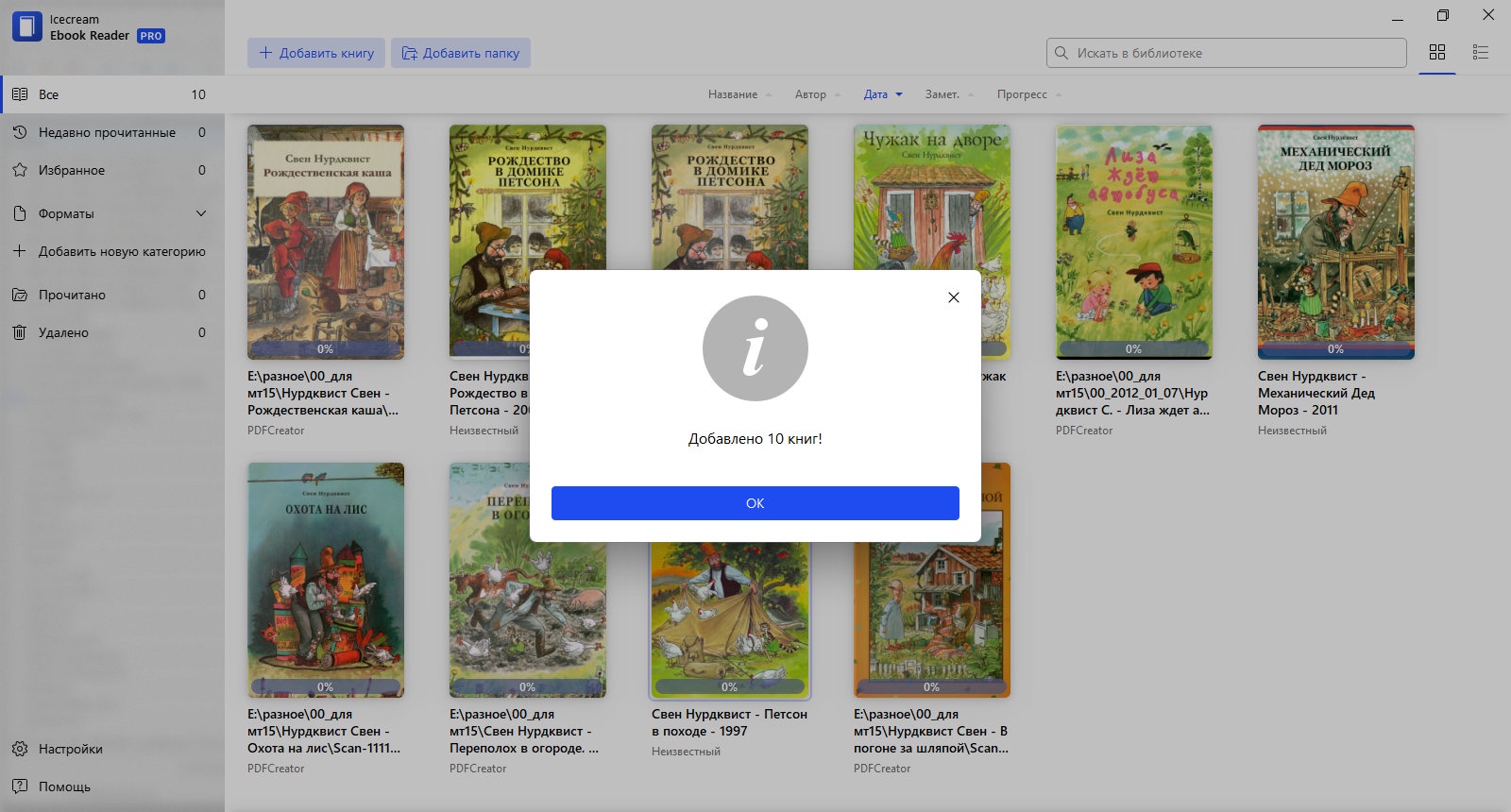
Task: Switch to list view icon
Action: (x=1481, y=53)
